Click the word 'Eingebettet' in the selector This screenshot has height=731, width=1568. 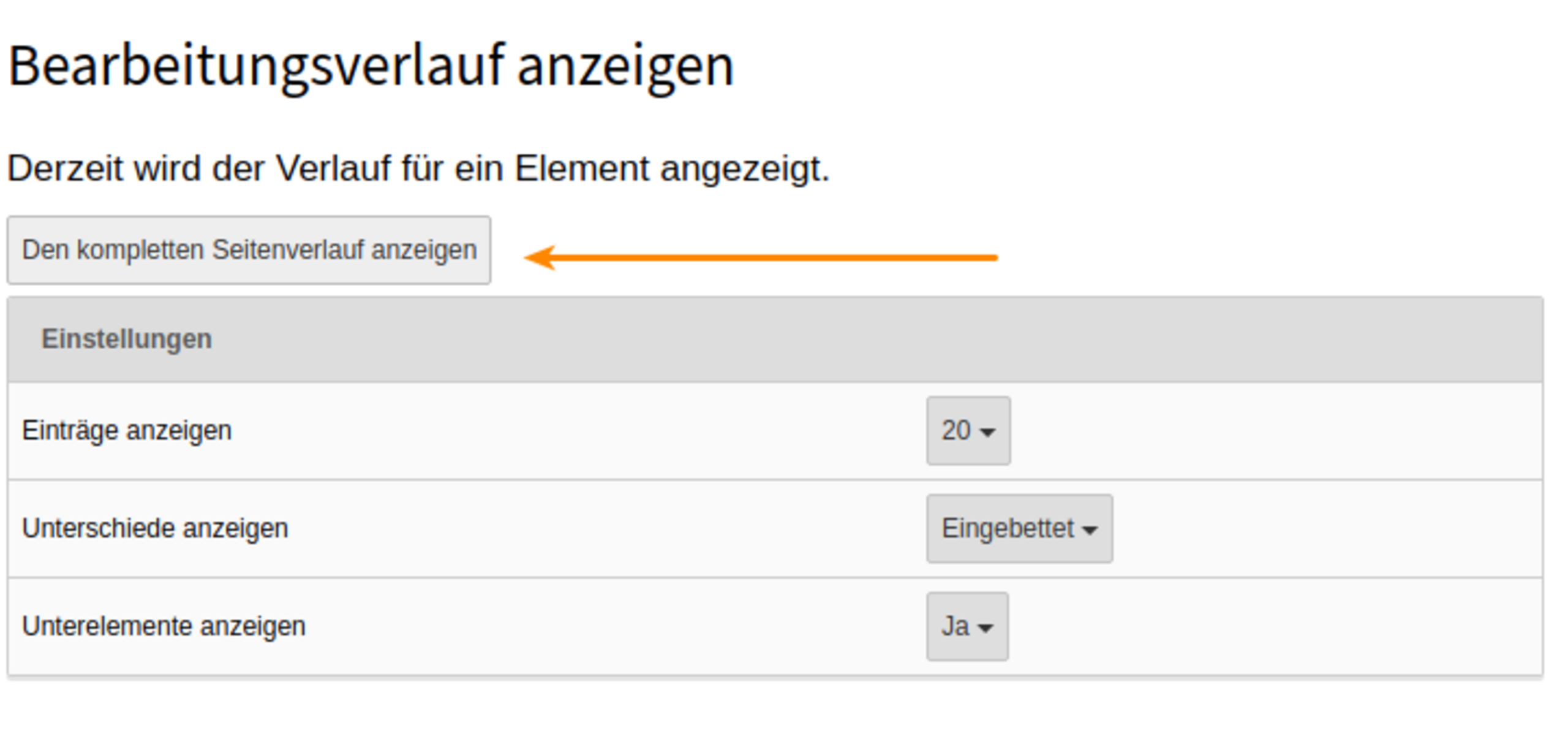(1008, 529)
